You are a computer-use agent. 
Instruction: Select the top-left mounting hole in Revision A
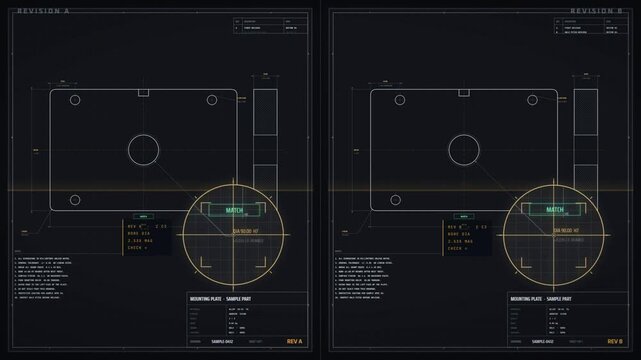75,100
